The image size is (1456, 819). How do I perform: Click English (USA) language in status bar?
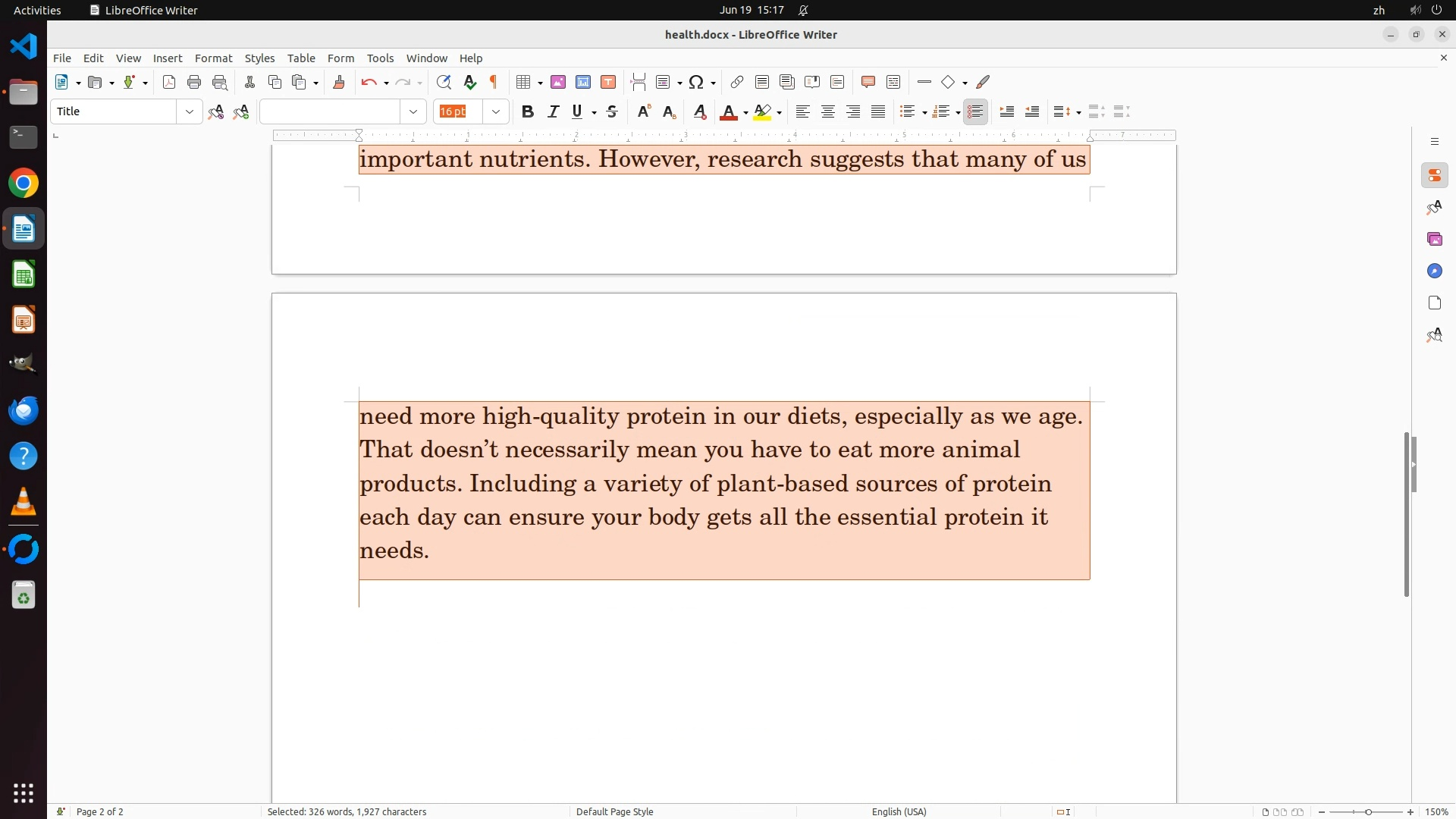(x=899, y=811)
